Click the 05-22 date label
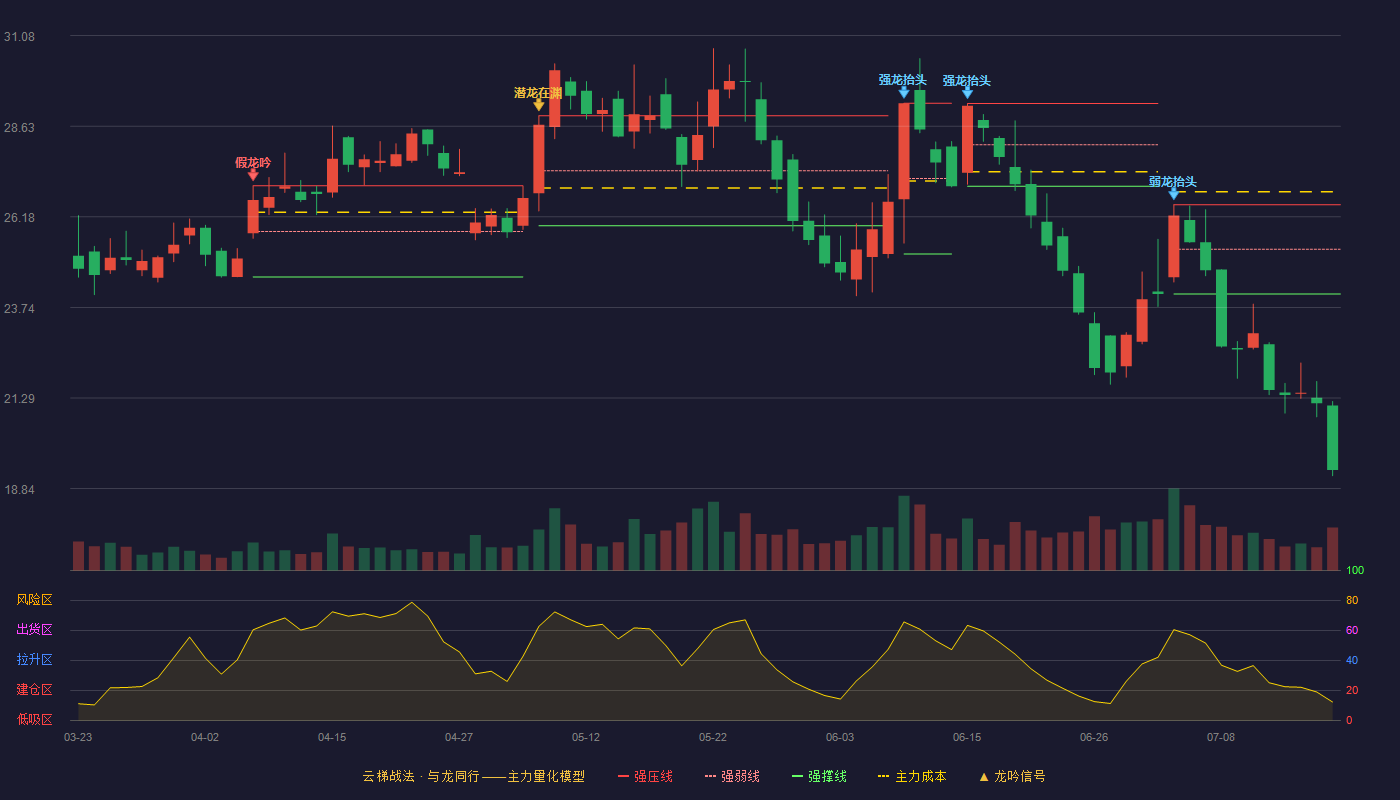Image resolution: width=1400 pixels, height=800 pixels. [x=713, y=737]
